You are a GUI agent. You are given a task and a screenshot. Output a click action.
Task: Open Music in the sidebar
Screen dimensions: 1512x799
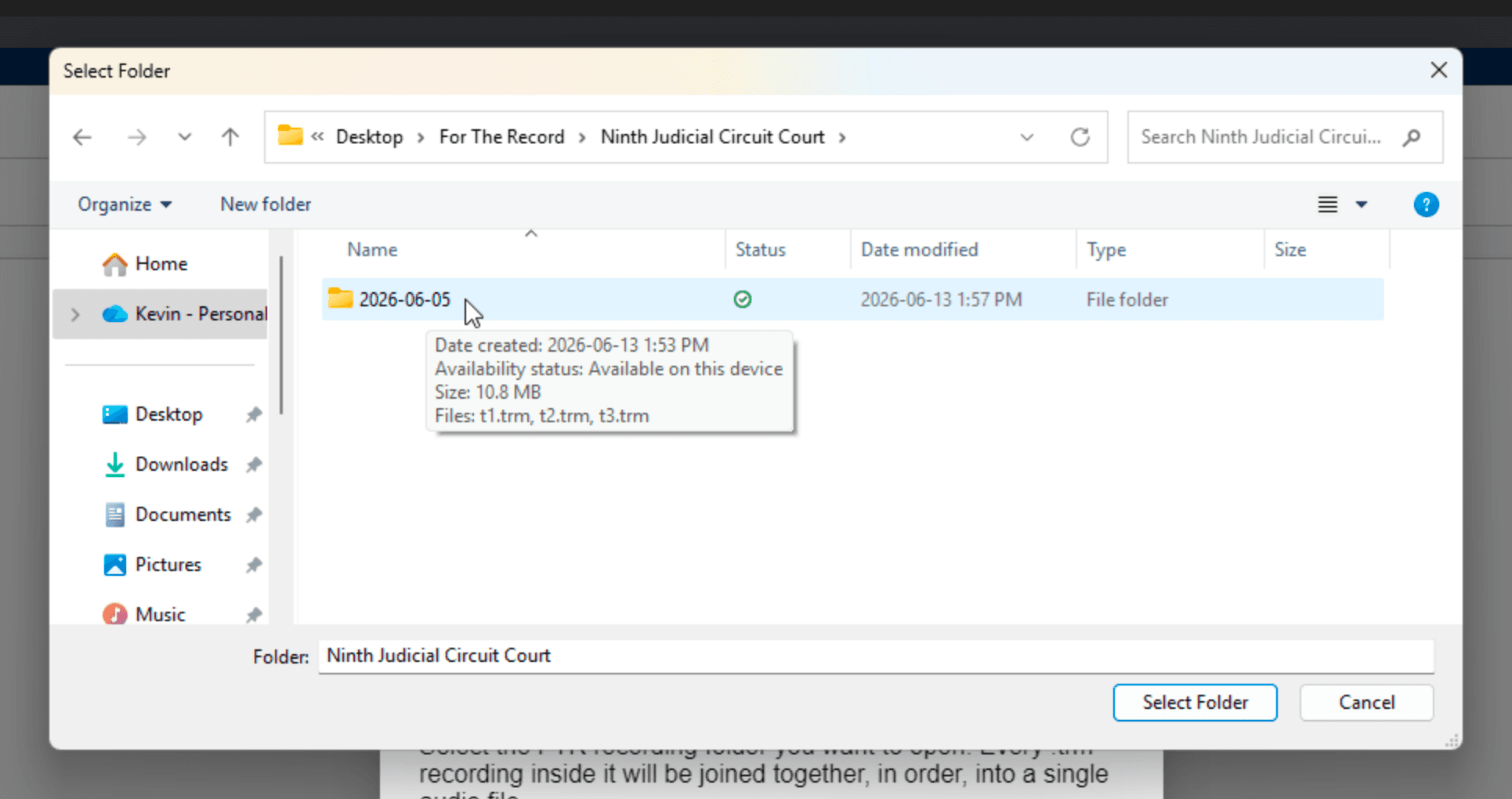click(160, 615)
